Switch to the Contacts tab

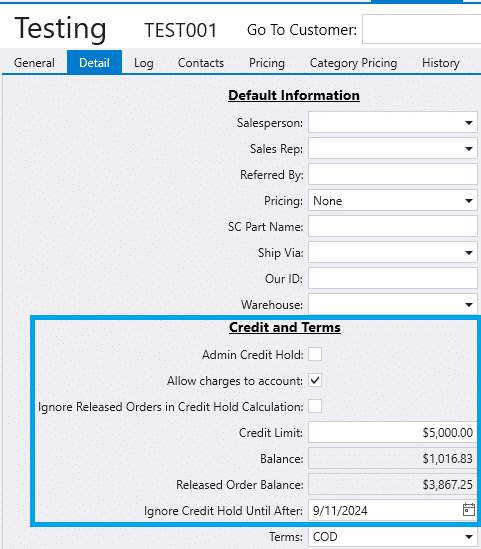(x=201, y=63)
